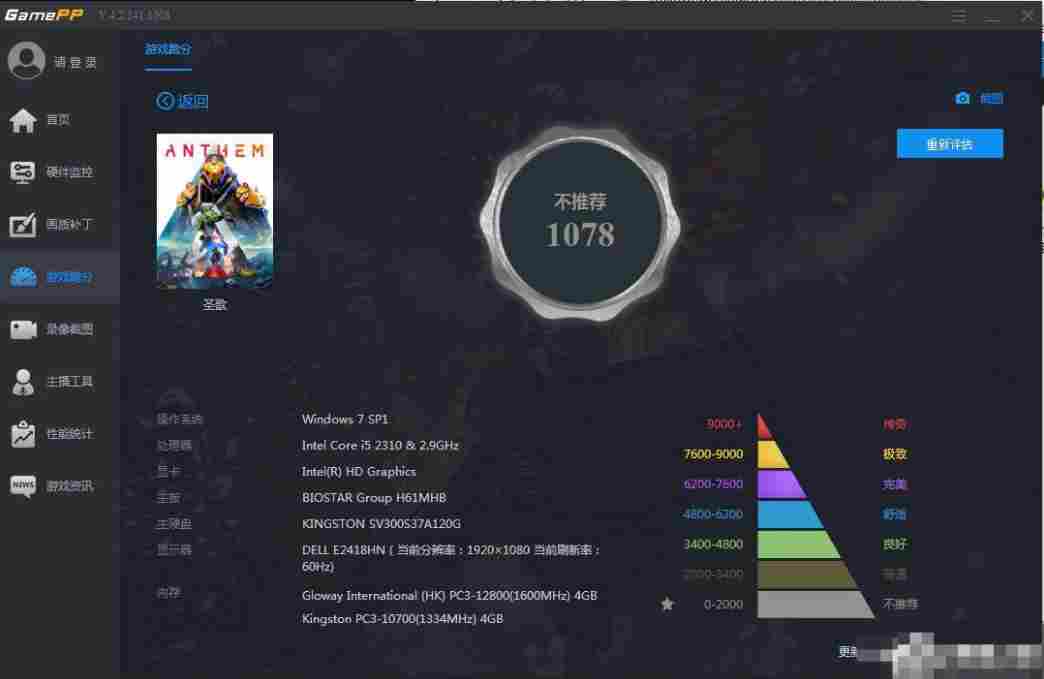1044x679 pixels.
Task: Click the star marker beside 0-2000
Action: (667, 604)
